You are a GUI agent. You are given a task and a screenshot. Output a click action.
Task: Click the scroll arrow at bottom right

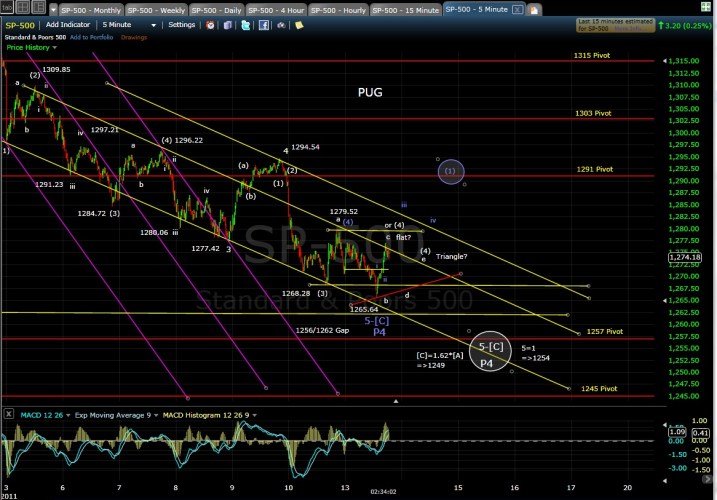click(x=708, y=479)
